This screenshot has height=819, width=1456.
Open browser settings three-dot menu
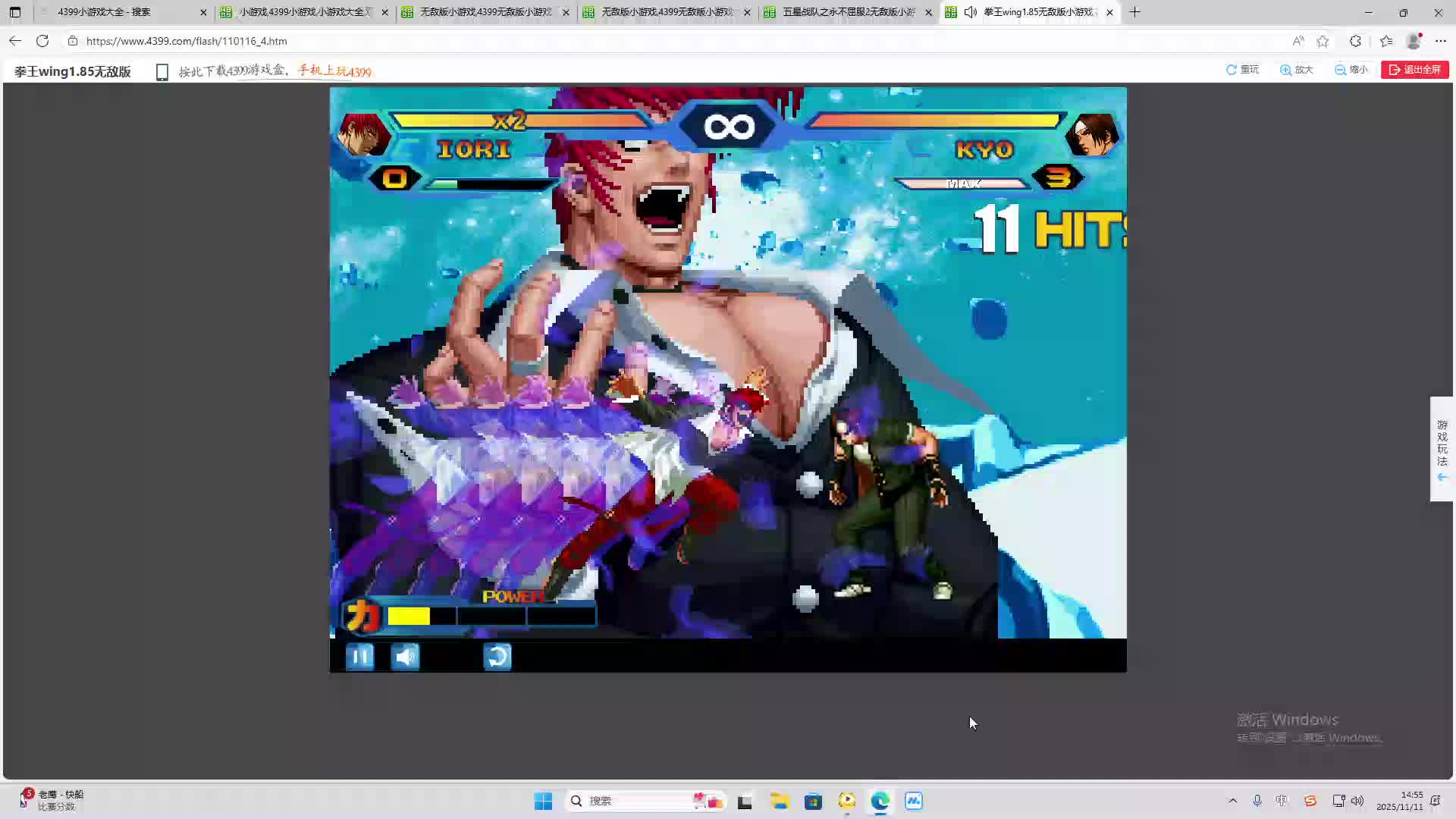[x=1441, y=41]
